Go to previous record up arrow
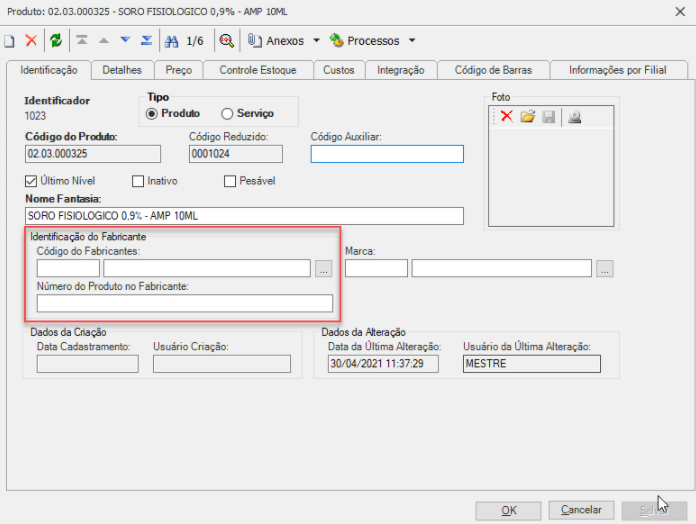Viewport: 696px width, 524px height. pyautogui.click(x=104, y=41)
